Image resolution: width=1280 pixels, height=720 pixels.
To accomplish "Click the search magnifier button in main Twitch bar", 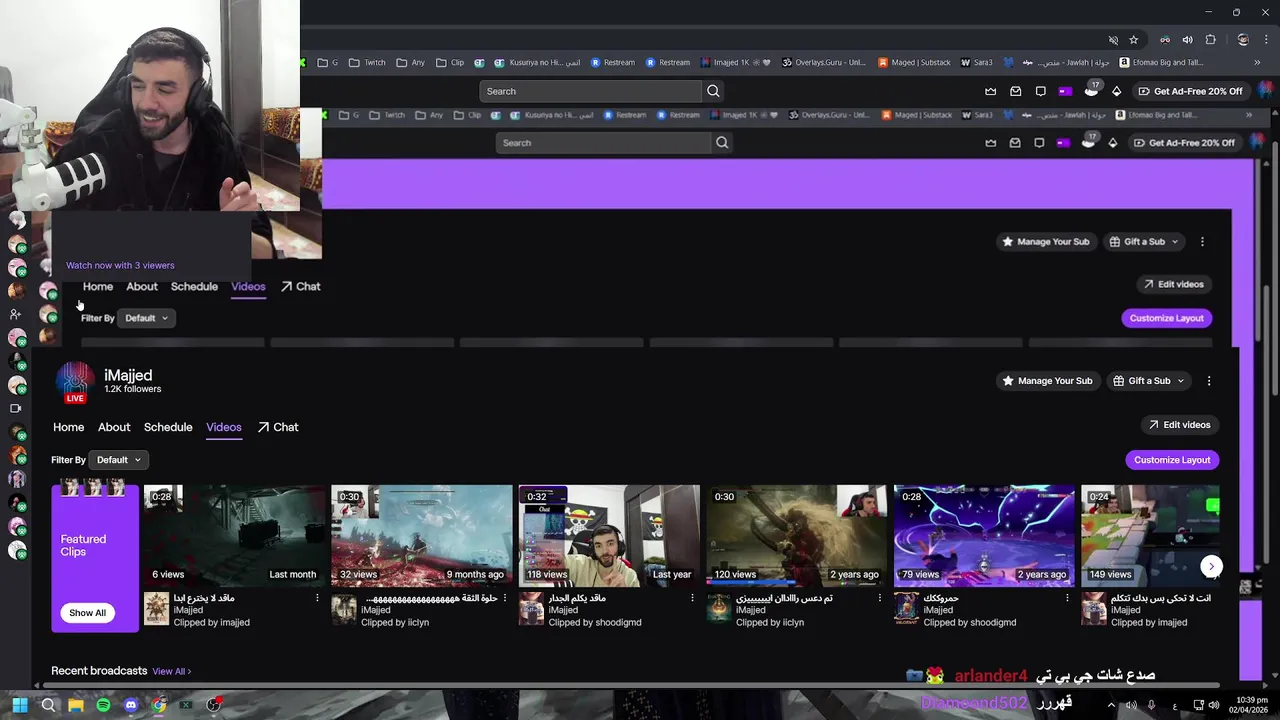I will (x=713, y=91).
